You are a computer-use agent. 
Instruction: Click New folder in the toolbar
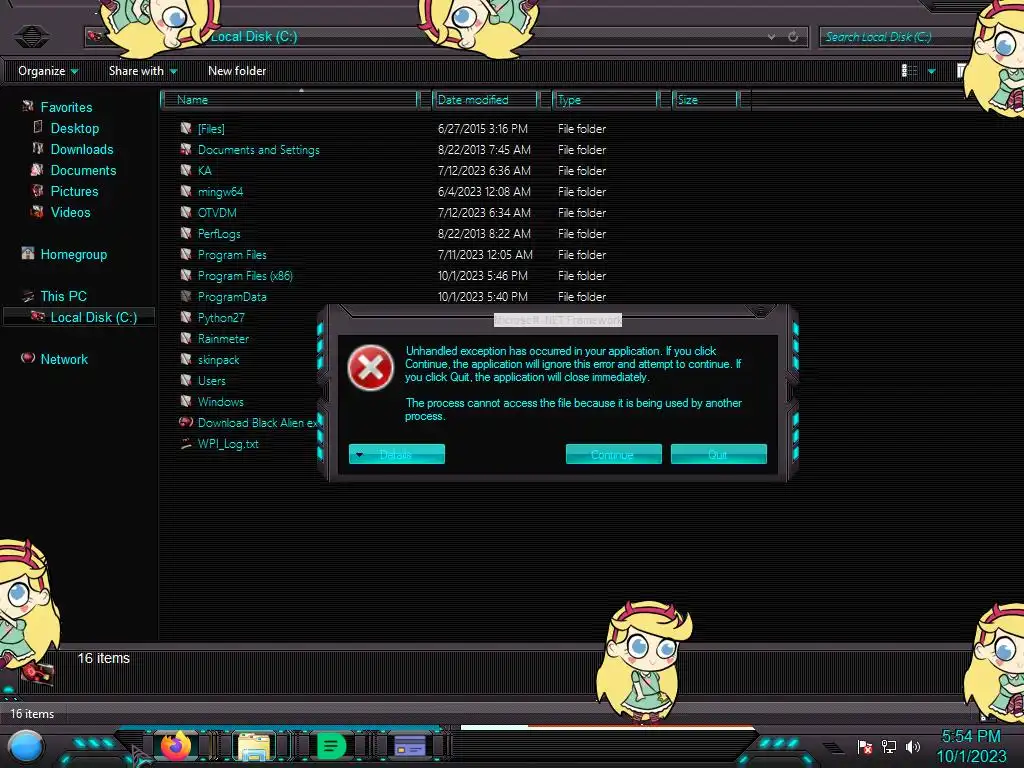point(237,71)
